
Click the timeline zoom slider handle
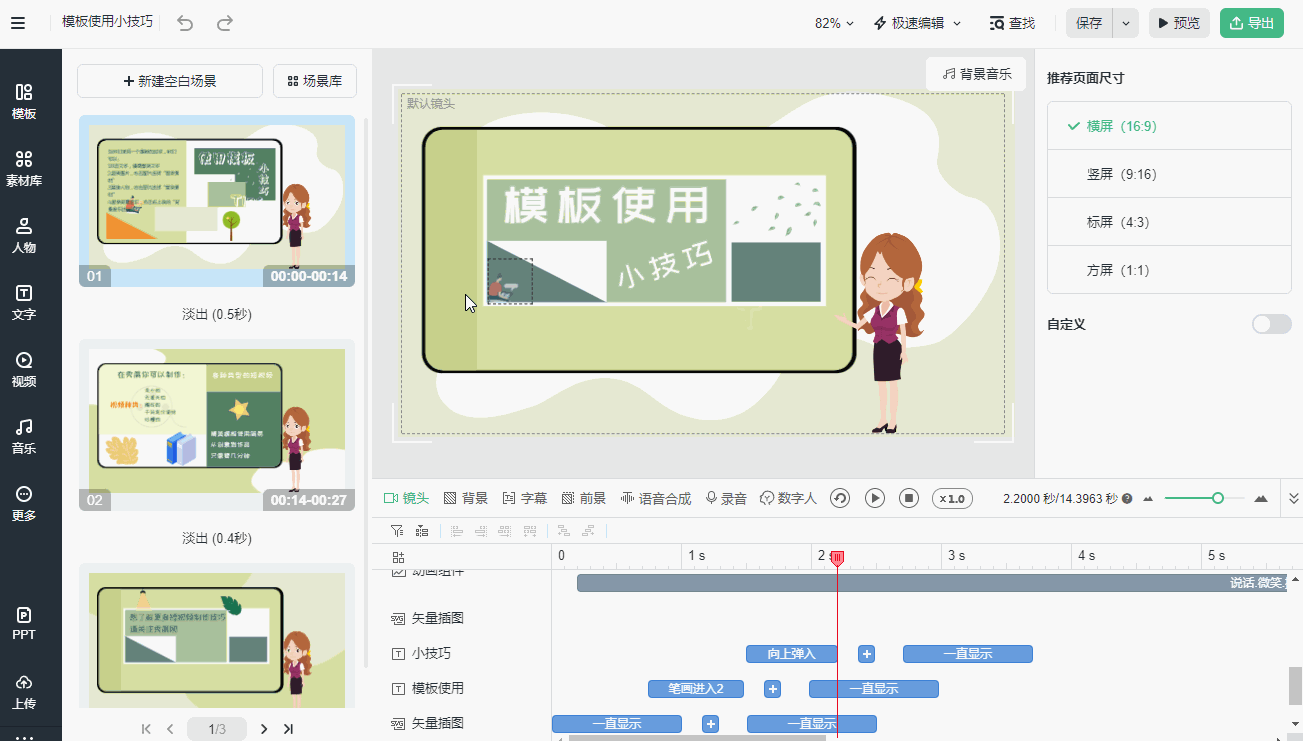click(x=1217, y=498)
